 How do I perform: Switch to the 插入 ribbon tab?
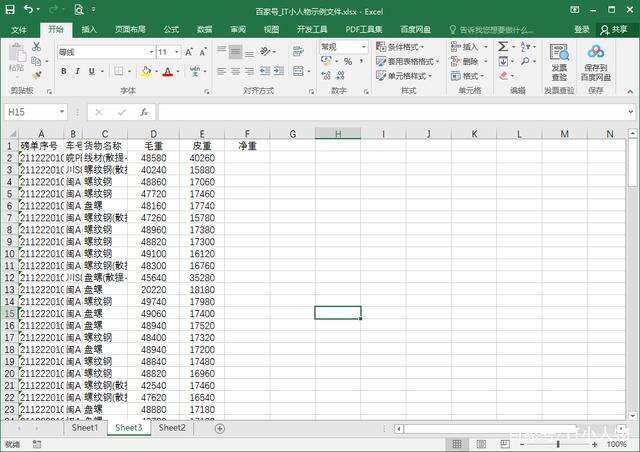[89, 29]
